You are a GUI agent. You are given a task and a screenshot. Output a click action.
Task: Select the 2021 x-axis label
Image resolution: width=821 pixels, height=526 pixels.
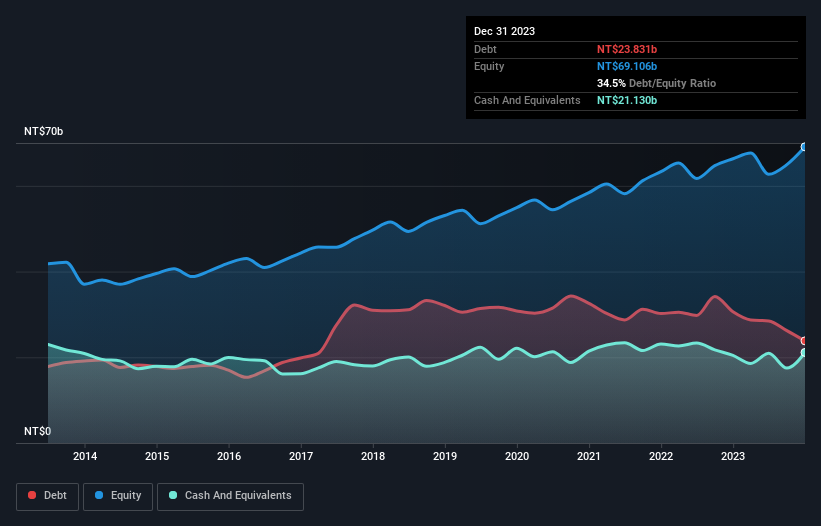click(589, 456)
